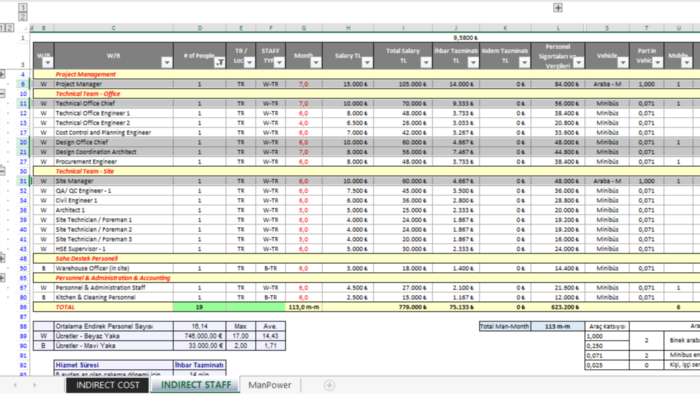
Task: Open wide W/B description column filter
Action: point(167,62)
